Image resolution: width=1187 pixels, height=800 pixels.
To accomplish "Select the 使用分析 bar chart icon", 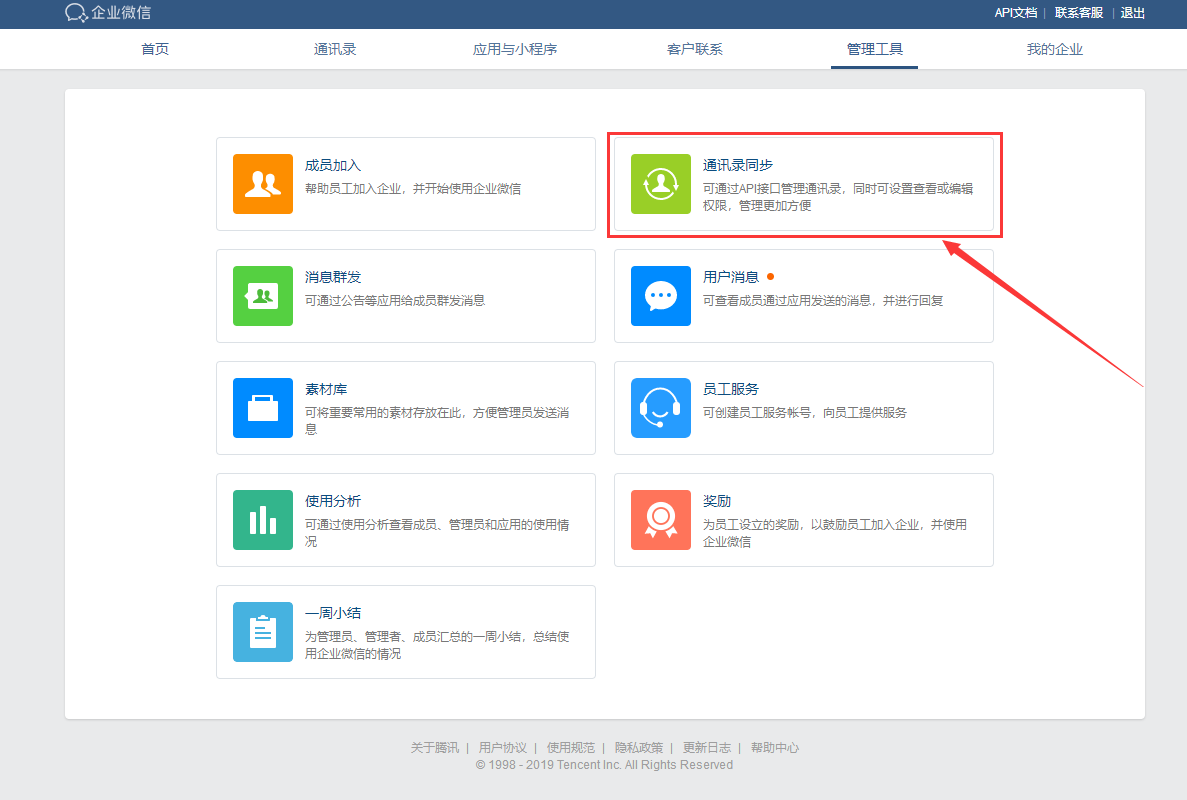I will click(262, 520).
